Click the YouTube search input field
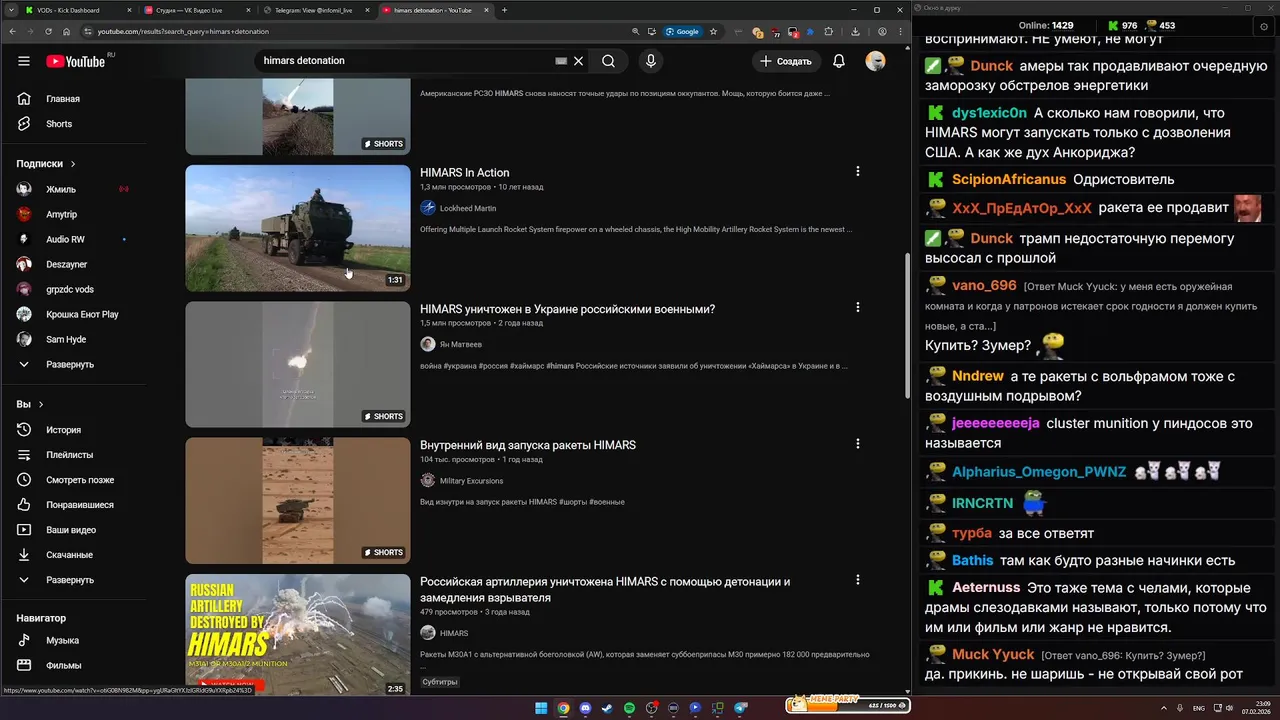The height and width of the screenshot is (720, 1280). (x=405, y=61)
